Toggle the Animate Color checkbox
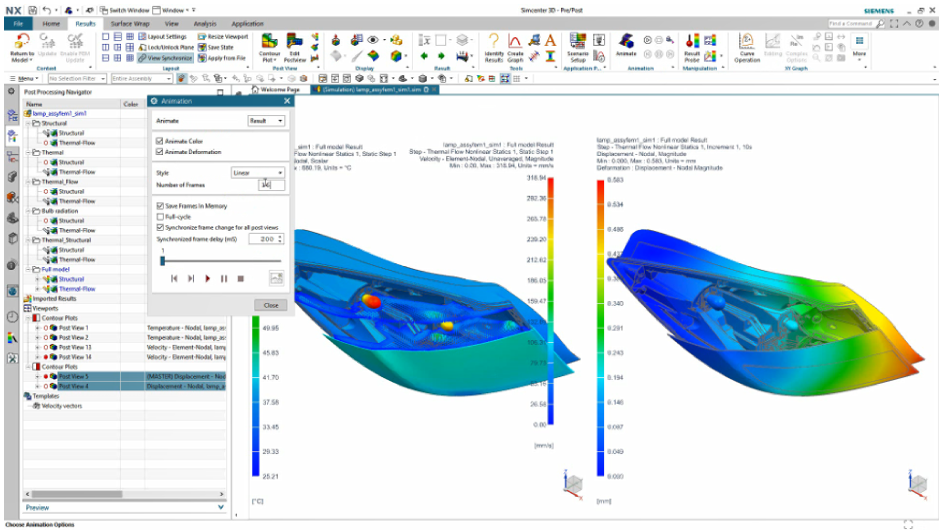 coord(160,141)
